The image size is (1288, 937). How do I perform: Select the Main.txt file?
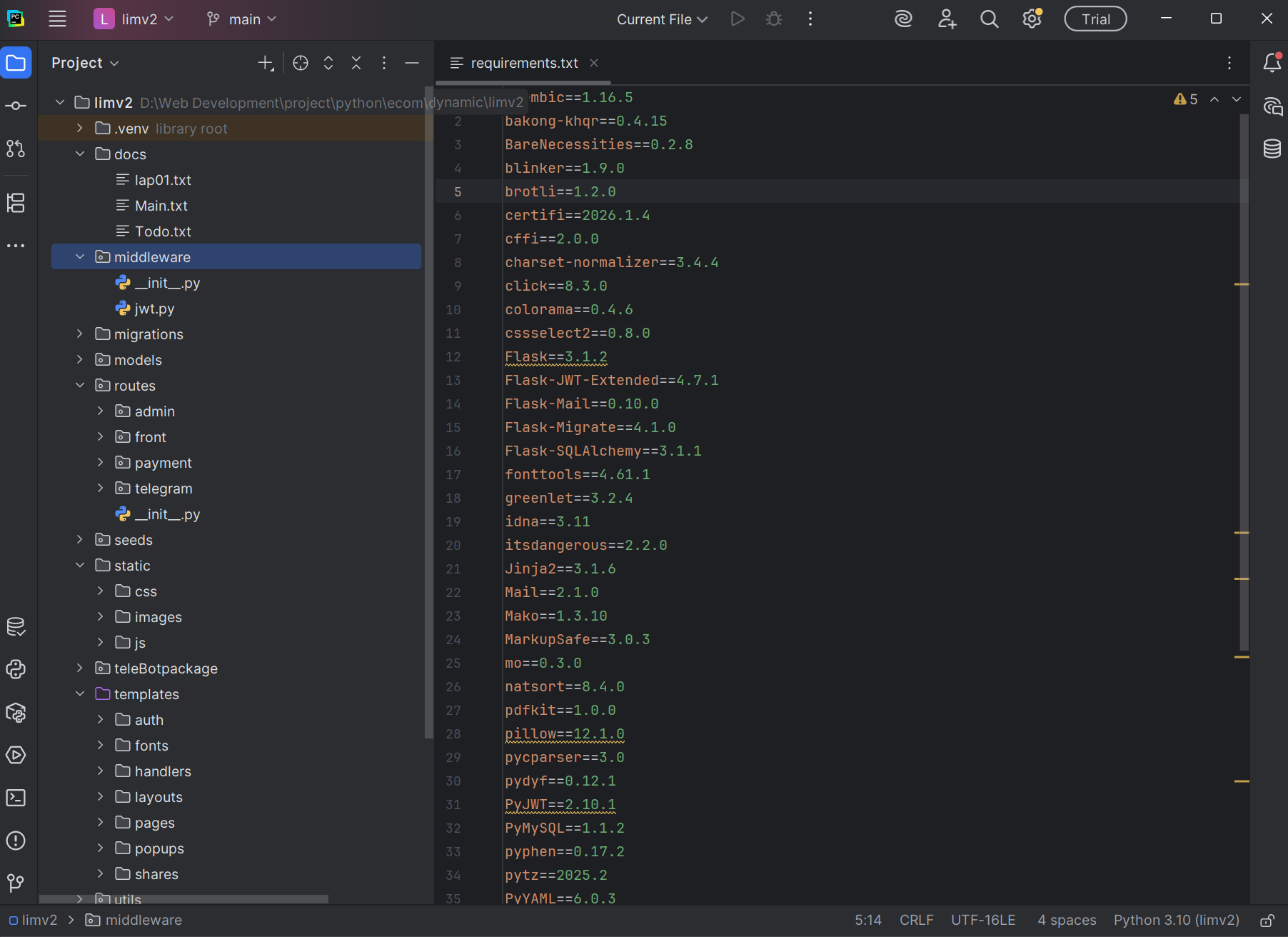click(236, 206)
